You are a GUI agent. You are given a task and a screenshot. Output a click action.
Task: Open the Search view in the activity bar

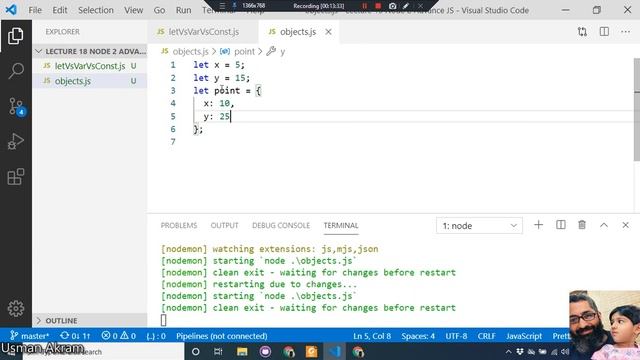click(x=16, y=71)
